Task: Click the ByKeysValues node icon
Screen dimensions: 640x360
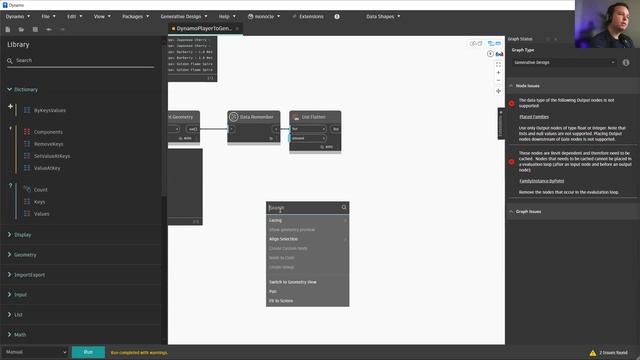Action: tap(27, 110)
